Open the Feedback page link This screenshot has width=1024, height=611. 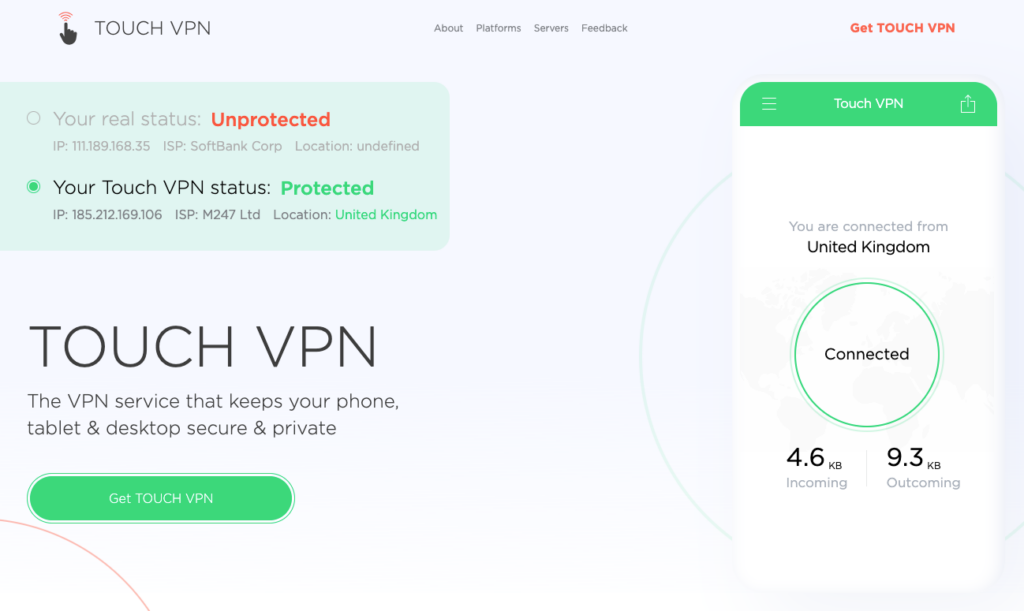coord(604,28)
